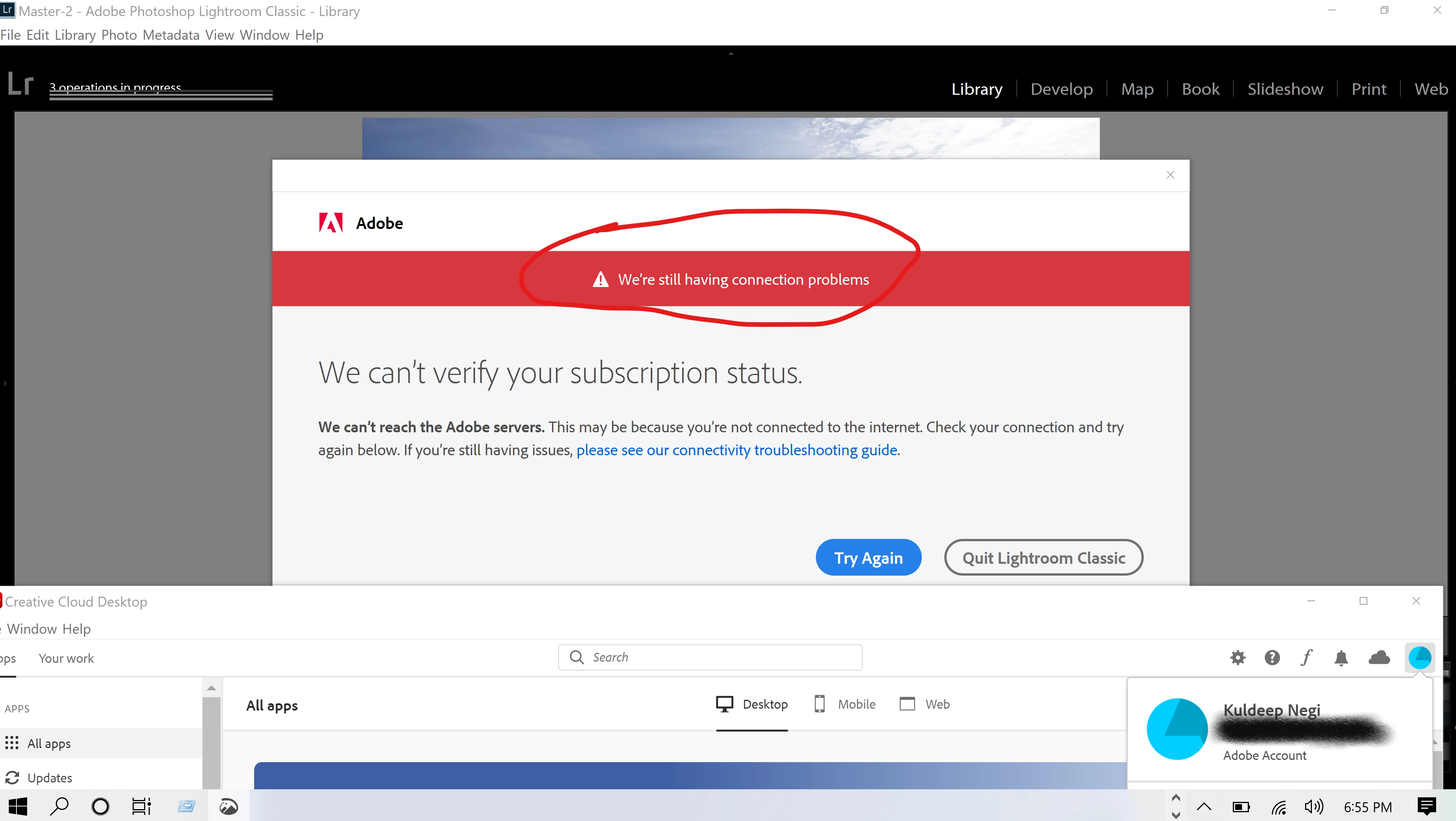
Task: Switch to the Develop module
Action: coord(1062,89)
